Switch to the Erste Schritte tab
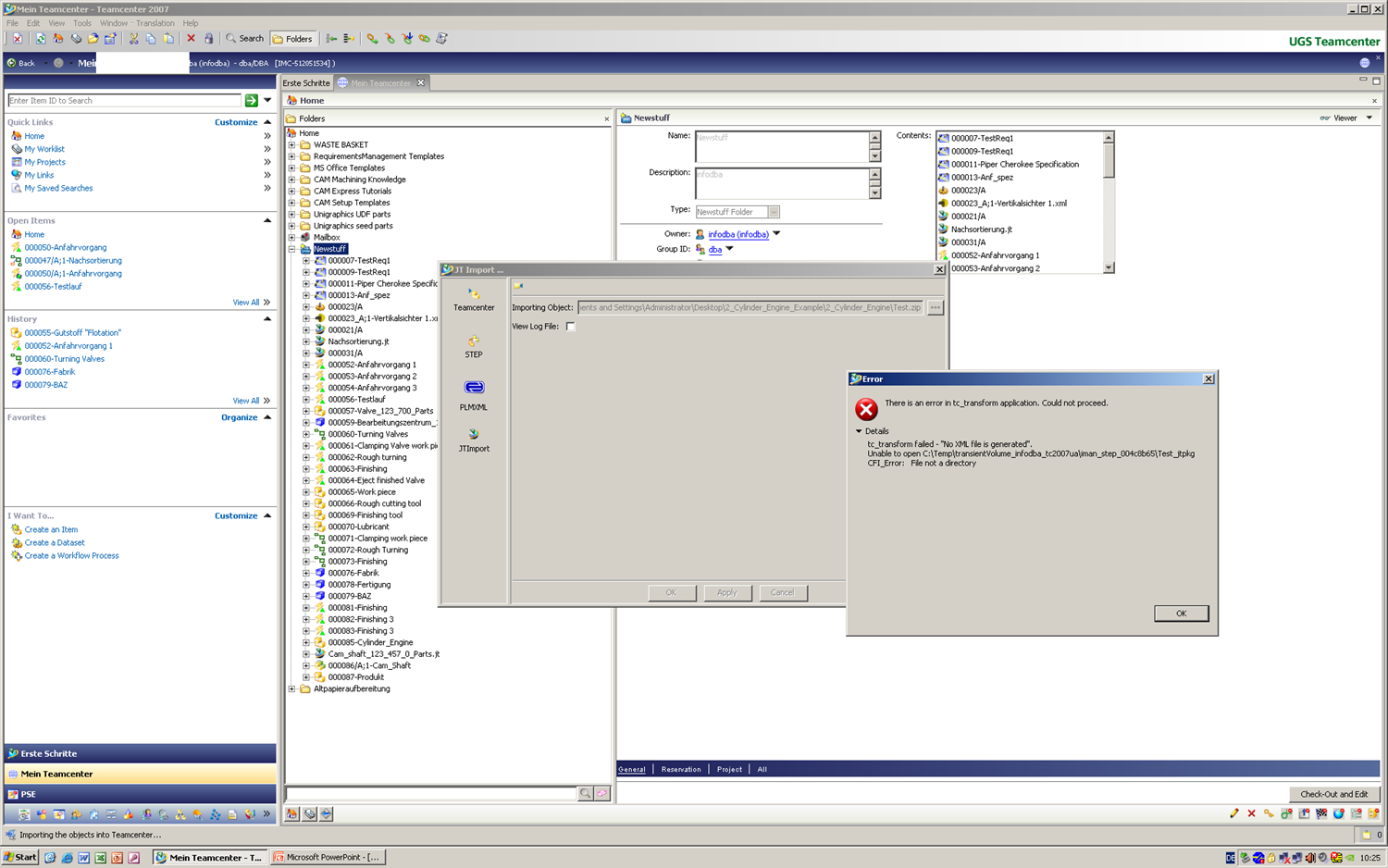 [306, 82]
